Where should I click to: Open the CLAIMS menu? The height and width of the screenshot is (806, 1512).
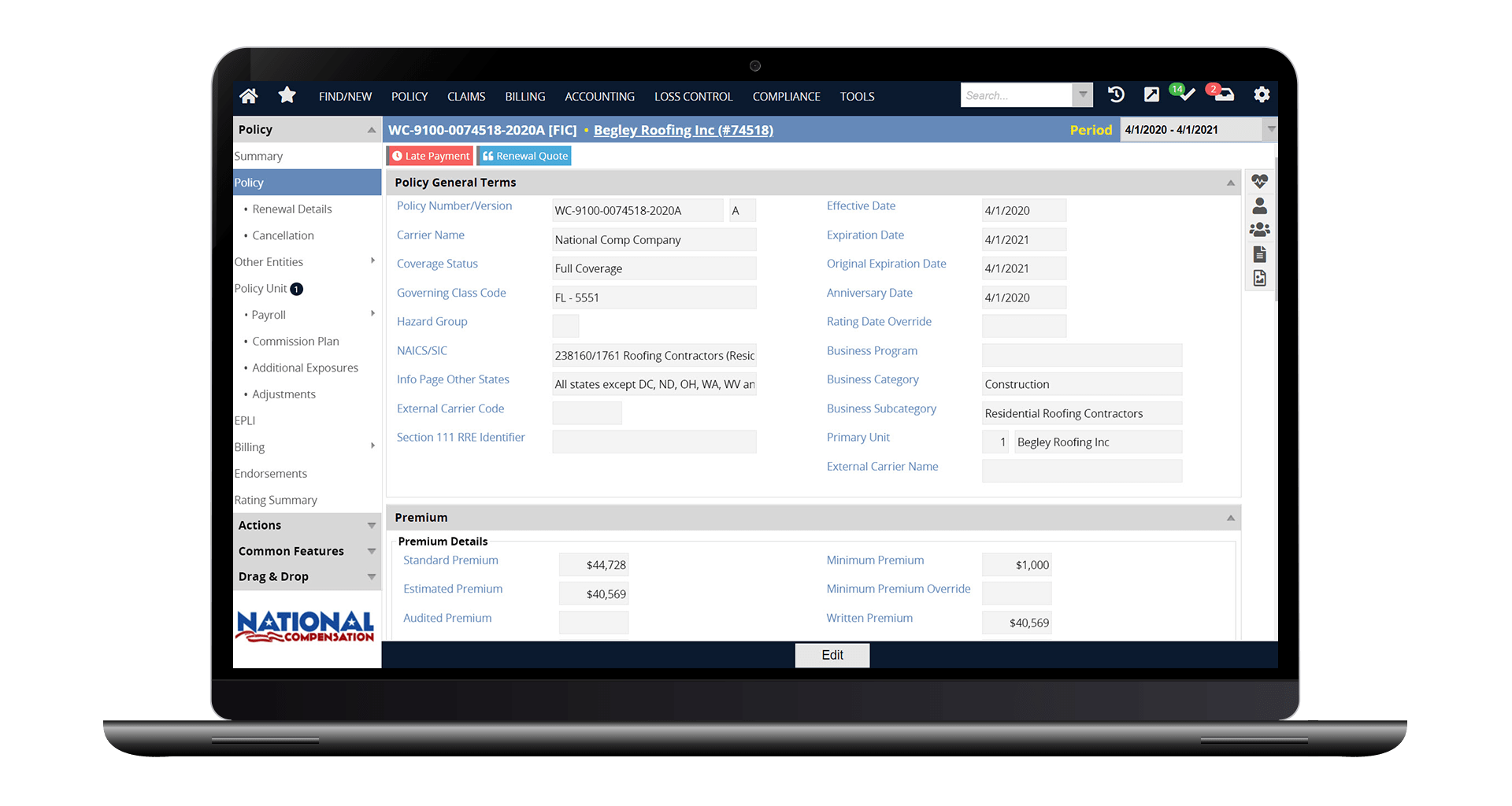[x=466, y=96]
